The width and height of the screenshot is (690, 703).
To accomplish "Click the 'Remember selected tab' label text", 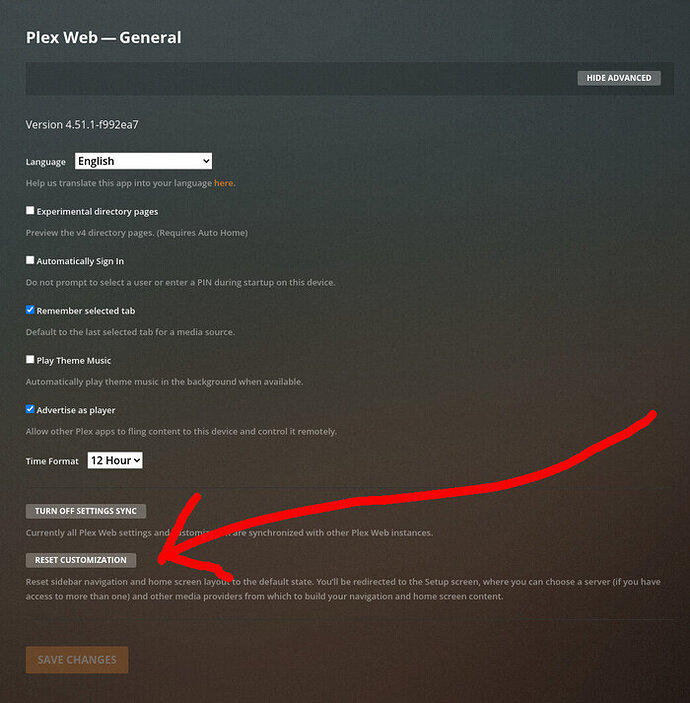I will [86, 311].
